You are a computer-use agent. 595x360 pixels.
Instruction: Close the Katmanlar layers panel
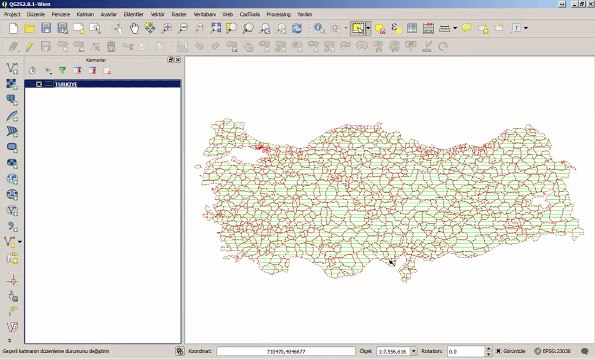point(178,60)
